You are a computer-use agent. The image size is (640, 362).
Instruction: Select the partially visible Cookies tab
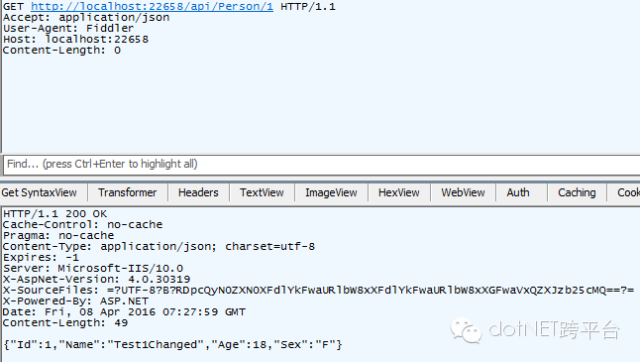click(x=627, y=193)
